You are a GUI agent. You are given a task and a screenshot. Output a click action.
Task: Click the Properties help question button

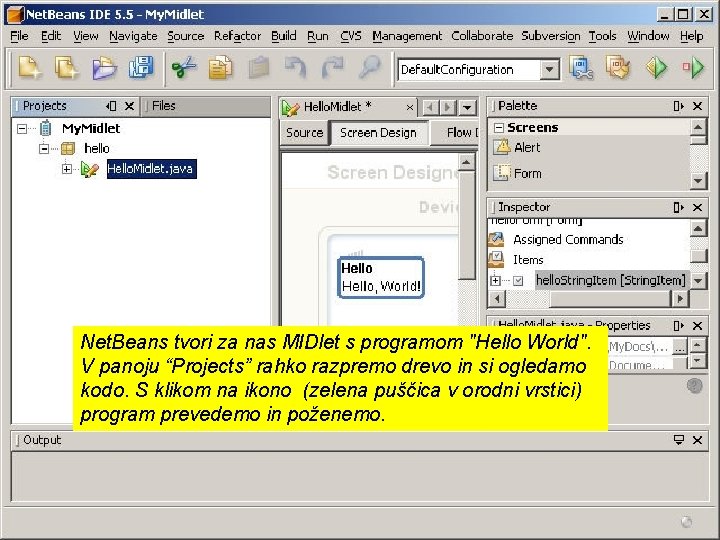(695, 385)
